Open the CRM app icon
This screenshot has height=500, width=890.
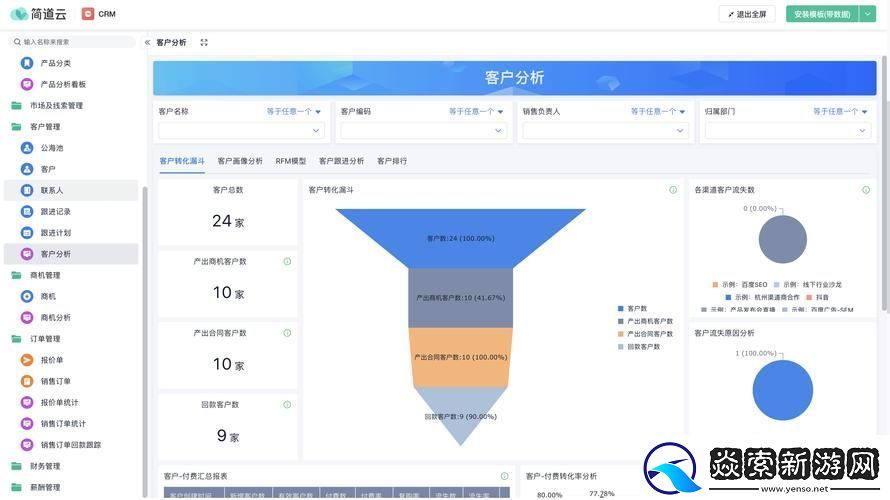pyautogui.click(x=87, y=14)
